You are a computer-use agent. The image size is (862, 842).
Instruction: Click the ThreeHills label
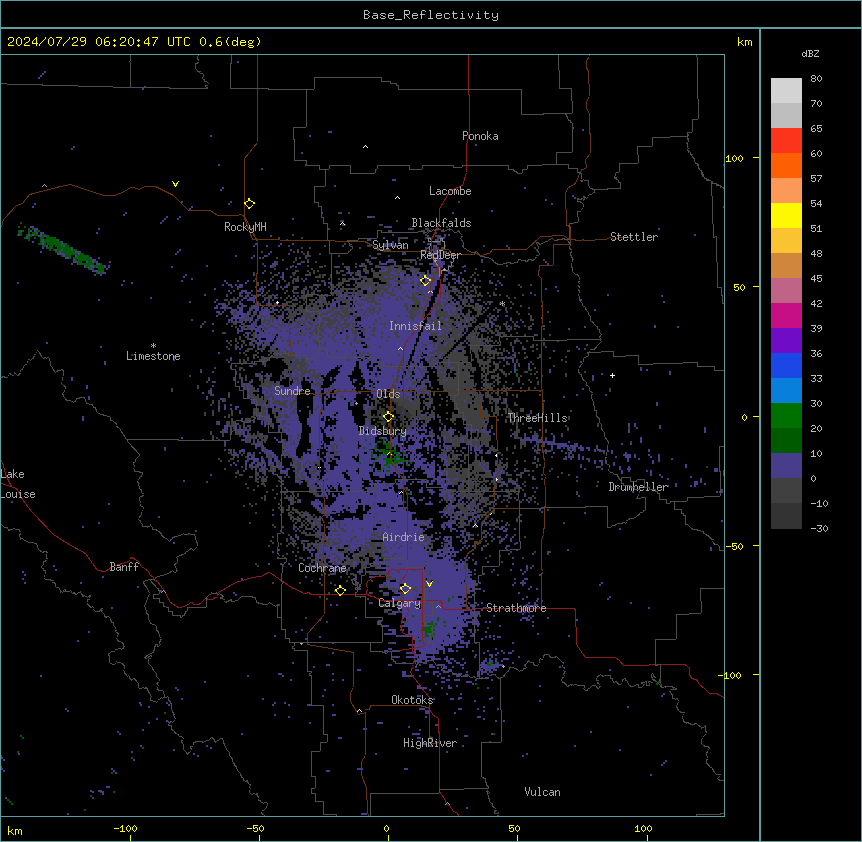[537, 418]
